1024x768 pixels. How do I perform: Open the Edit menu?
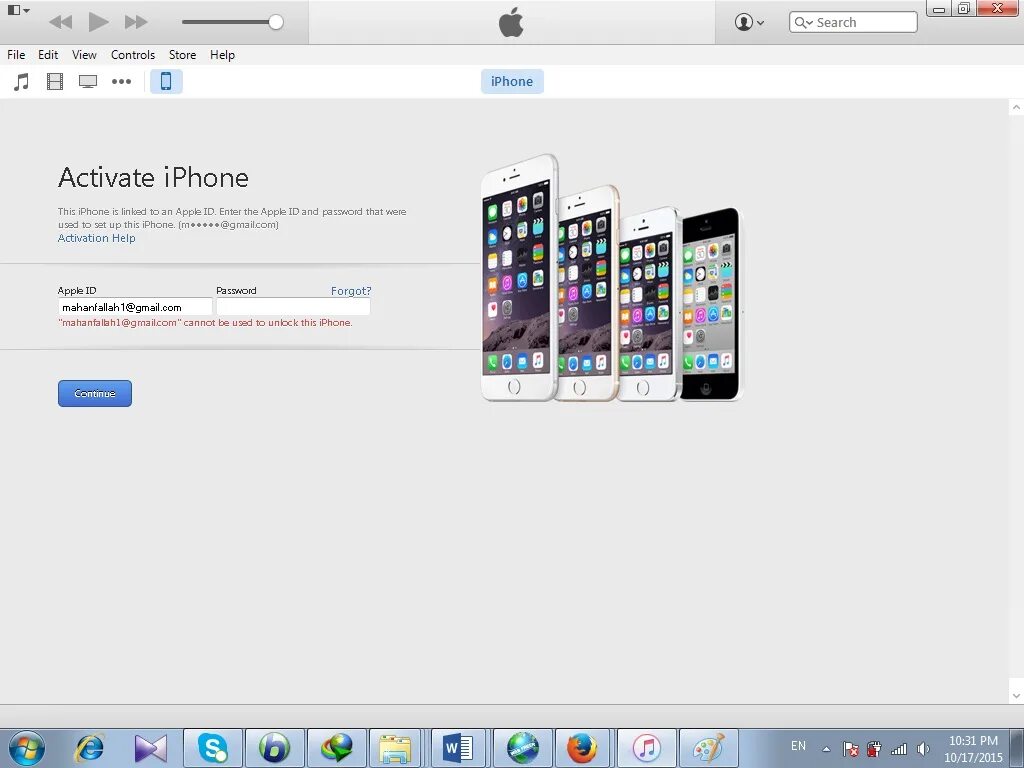pos(48,55)
